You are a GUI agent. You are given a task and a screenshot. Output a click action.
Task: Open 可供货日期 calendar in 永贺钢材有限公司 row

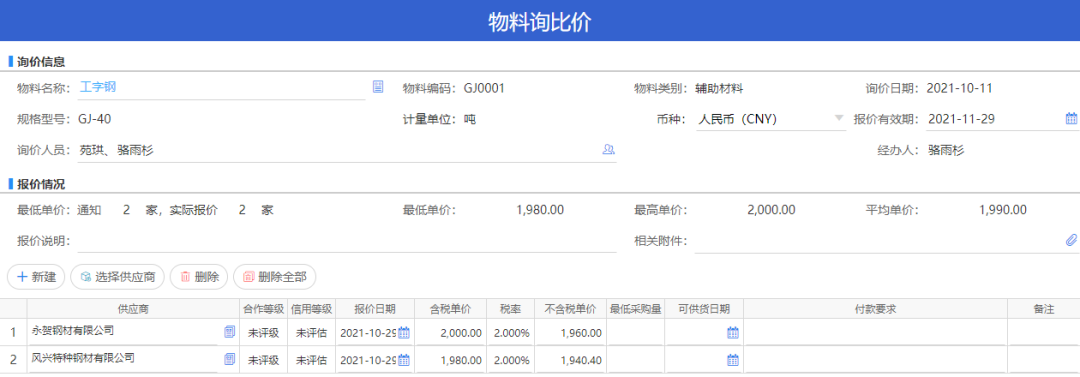pyautogui.click(x=733, y=333)
